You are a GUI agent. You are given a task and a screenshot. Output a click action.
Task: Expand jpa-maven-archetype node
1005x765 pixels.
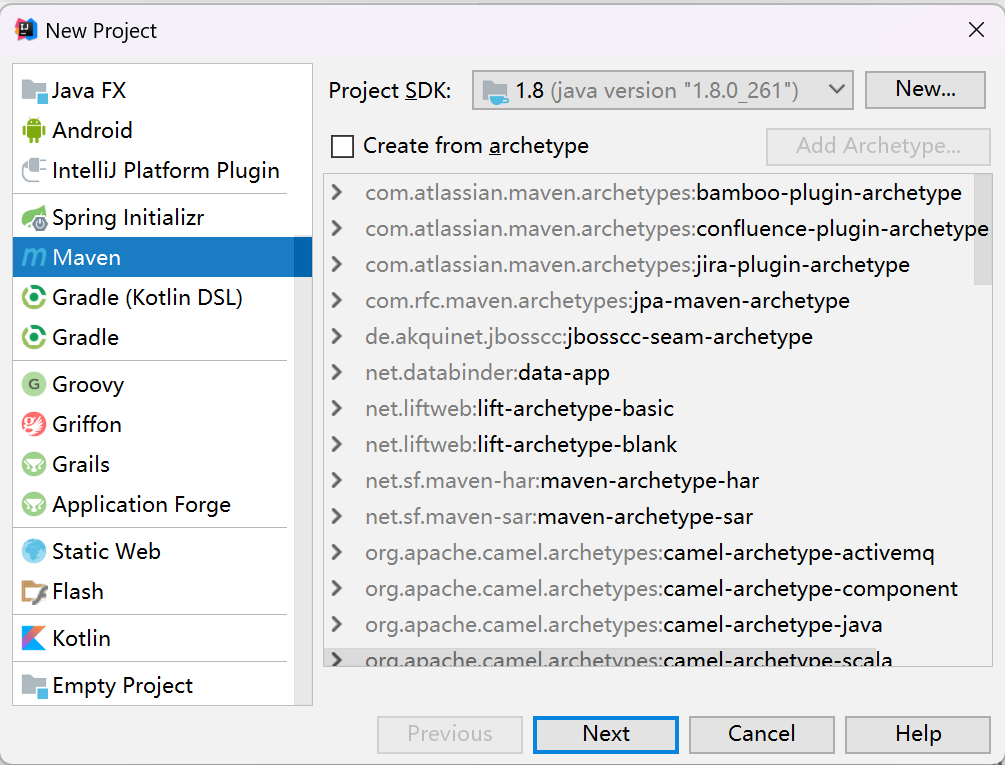tap(336, 300)
